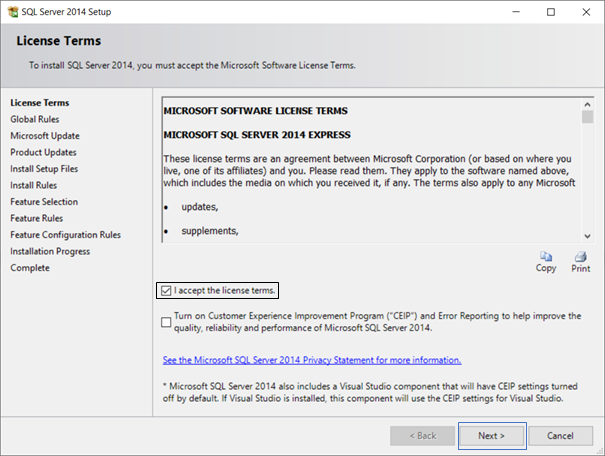Click inside the license terms text area
Screen dimensions: 605x456
(370, 170)
